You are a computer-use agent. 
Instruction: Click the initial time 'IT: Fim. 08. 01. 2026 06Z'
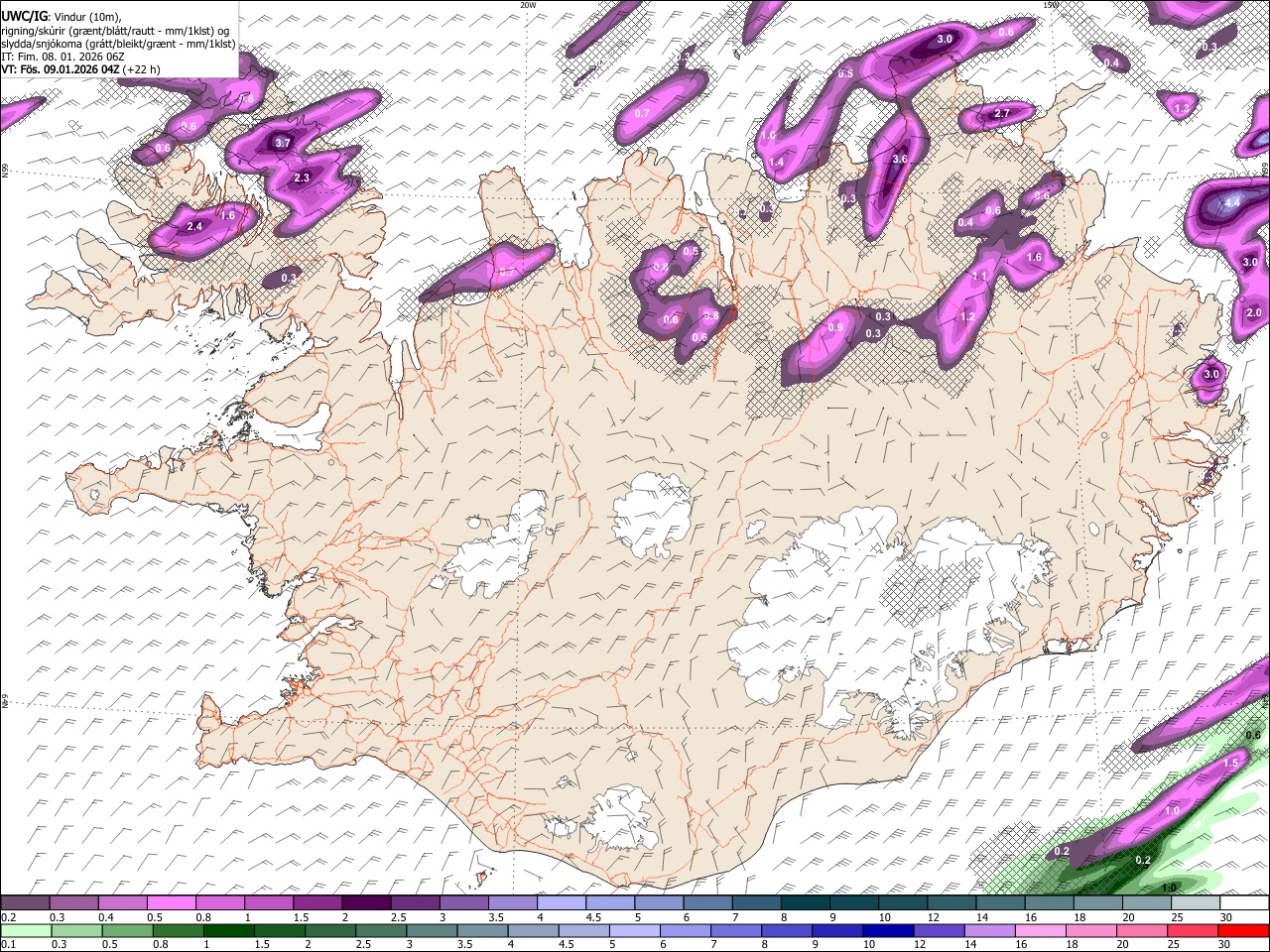pyautogui.click(x=63, y=57)
